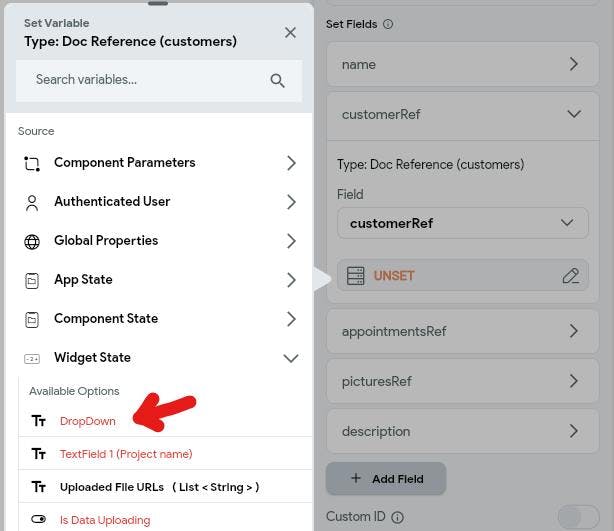
Task: Click the App State icon
Action: click(32, 280)
